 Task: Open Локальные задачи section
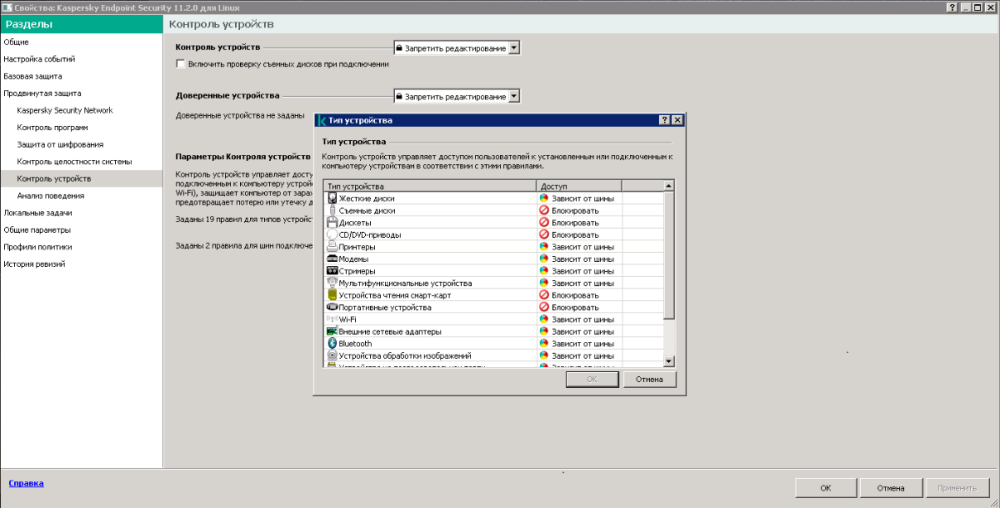tap(38, 213)
